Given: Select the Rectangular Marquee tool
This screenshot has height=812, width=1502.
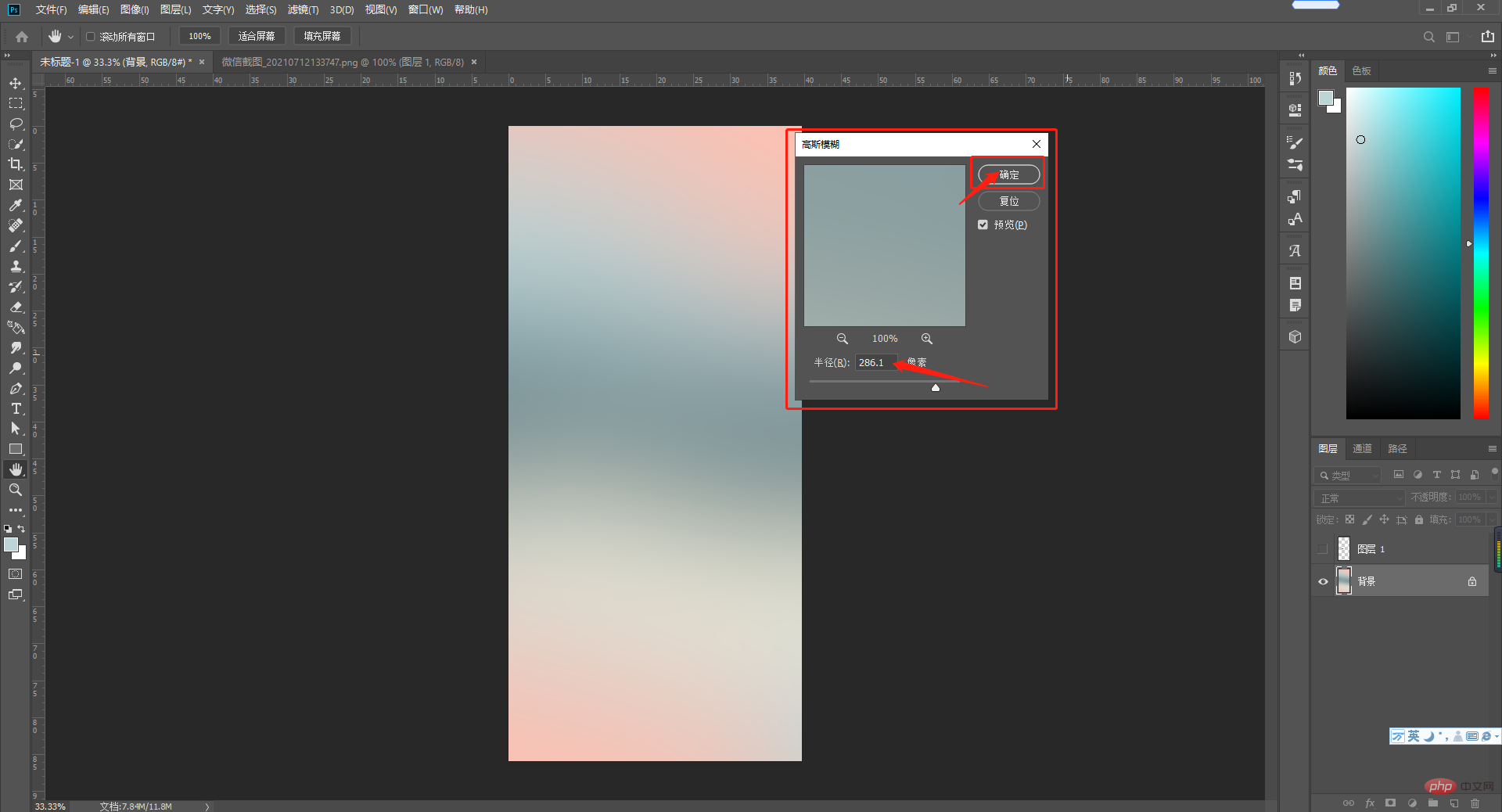Looking at the screenshot, I should tap(16, 103).
